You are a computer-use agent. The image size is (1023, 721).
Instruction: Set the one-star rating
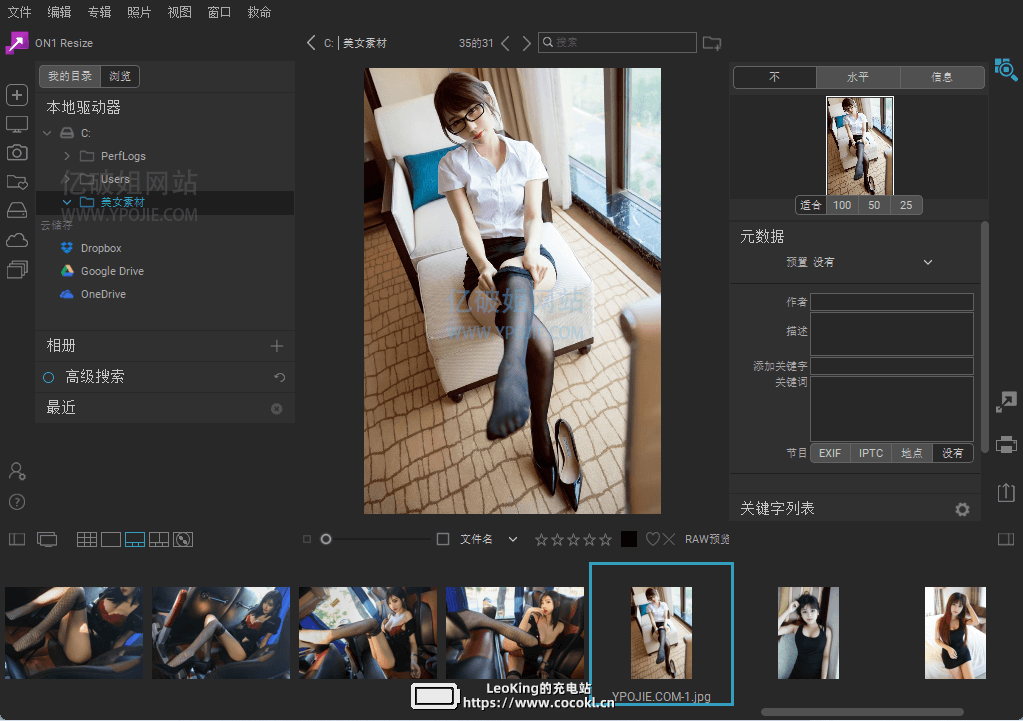tap(541, 540)
